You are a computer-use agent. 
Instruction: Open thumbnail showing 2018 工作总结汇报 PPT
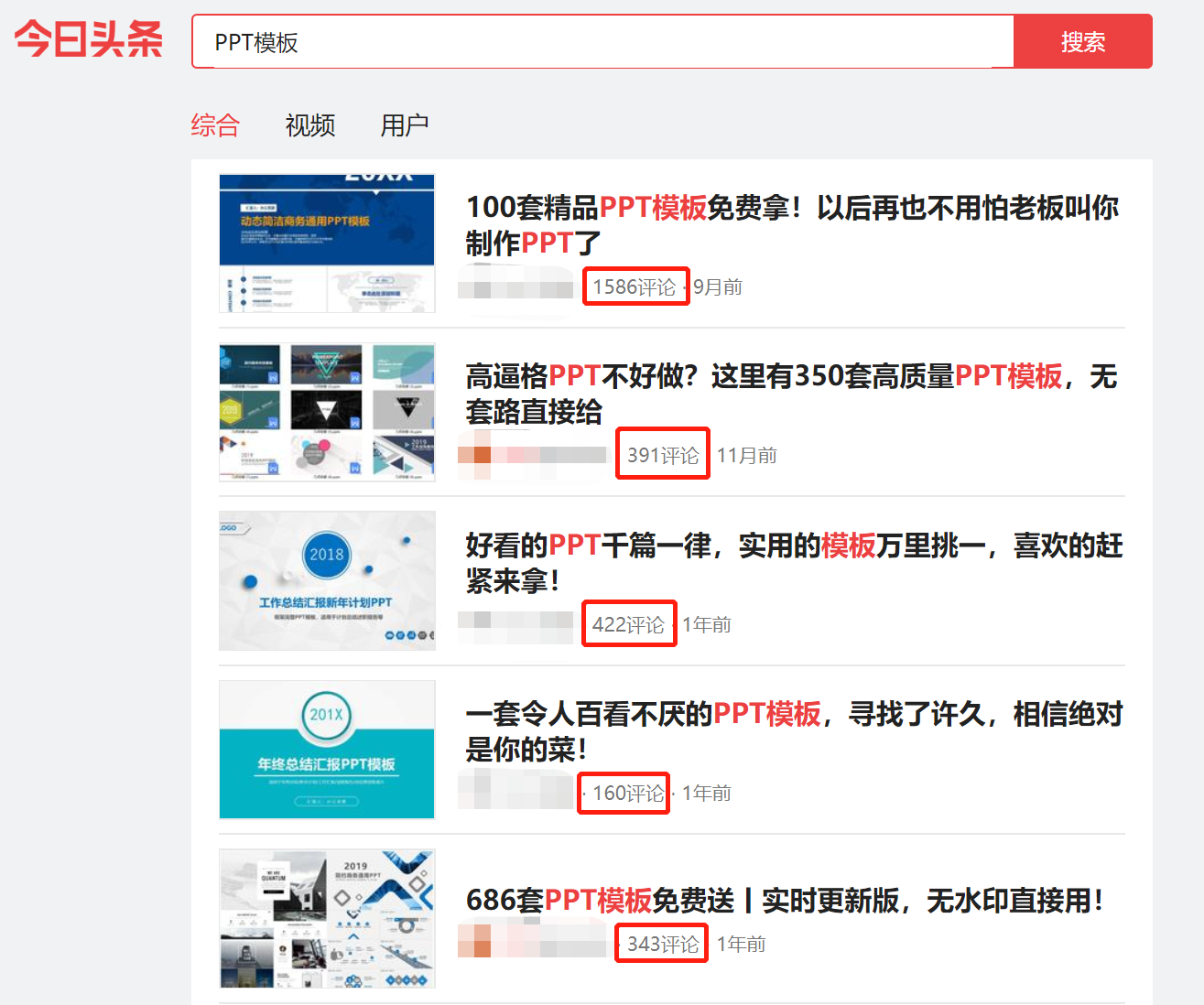coord(327,580)
